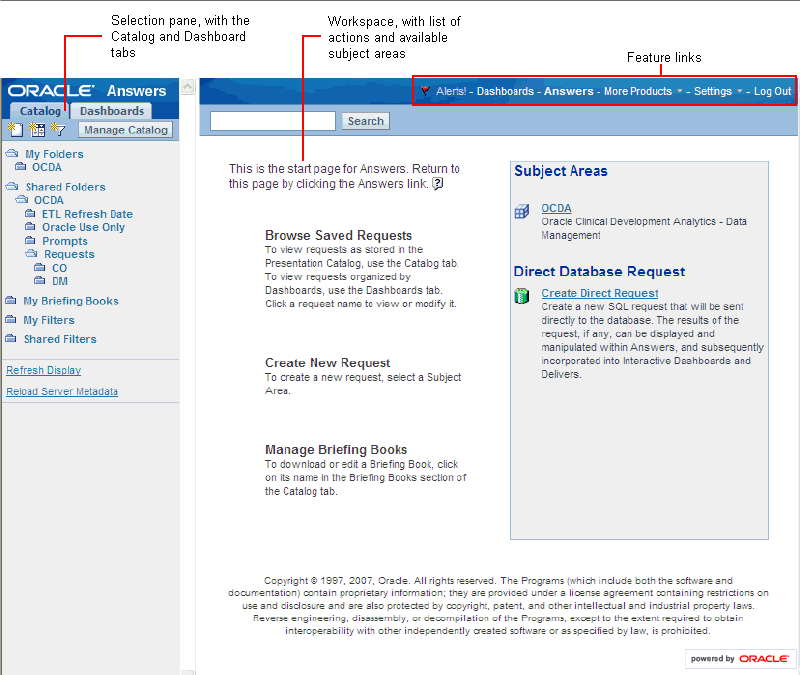Viewport: 800px width, 675px height.
Task: Open the Prompts folder label
Action: 64,241
